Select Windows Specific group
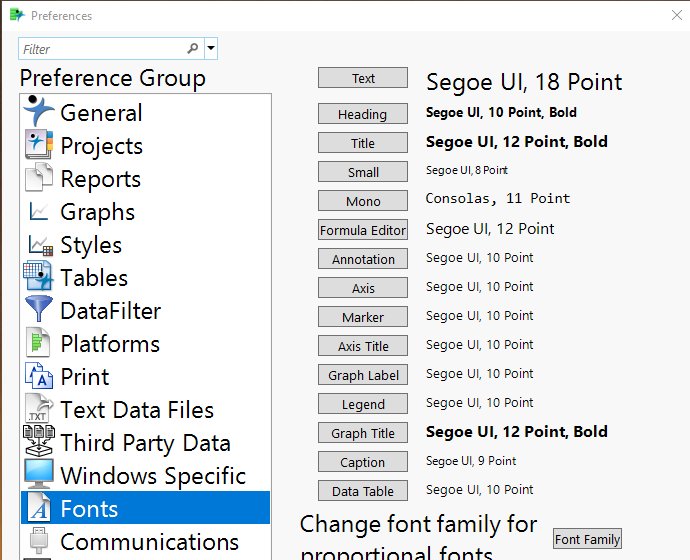The height and width of the screenshot is (560, 690). [x=145, y=475]
